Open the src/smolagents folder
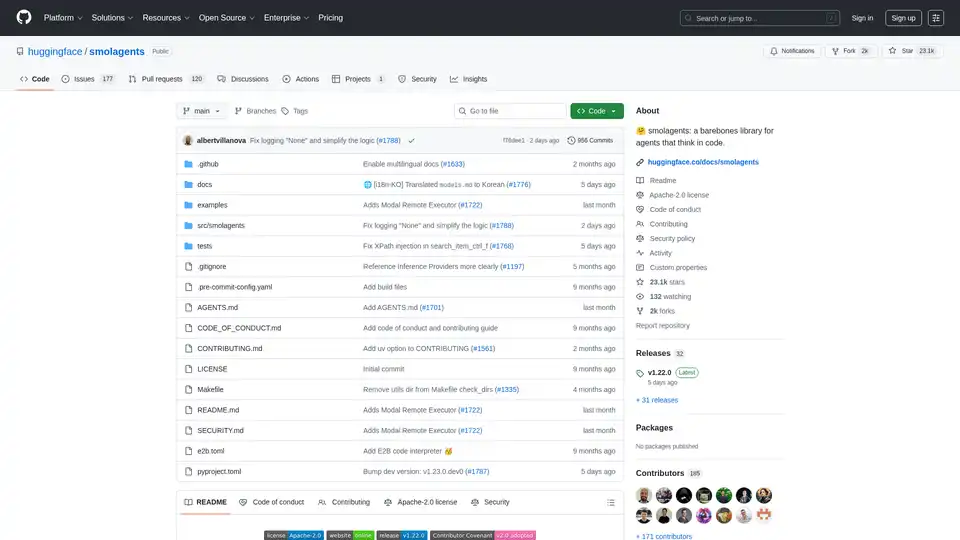This screenshot has width=960, height=540. pyautogui.click(x=221, y=226)
